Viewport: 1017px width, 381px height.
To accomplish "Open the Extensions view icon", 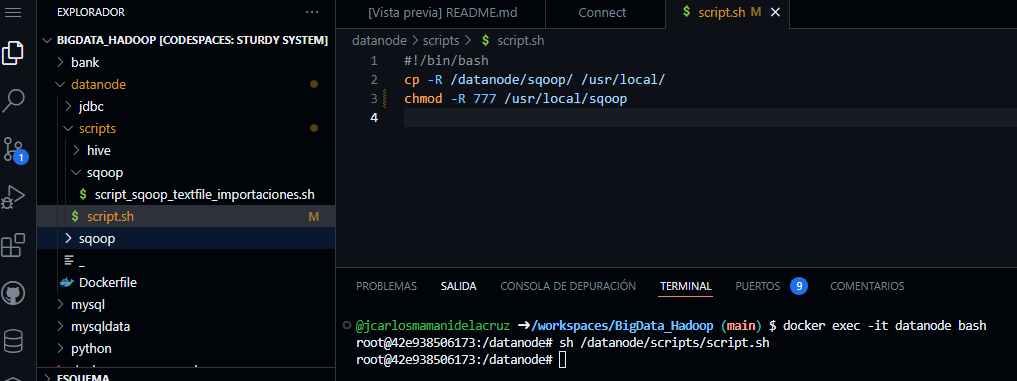I will (x=13, y=245).
